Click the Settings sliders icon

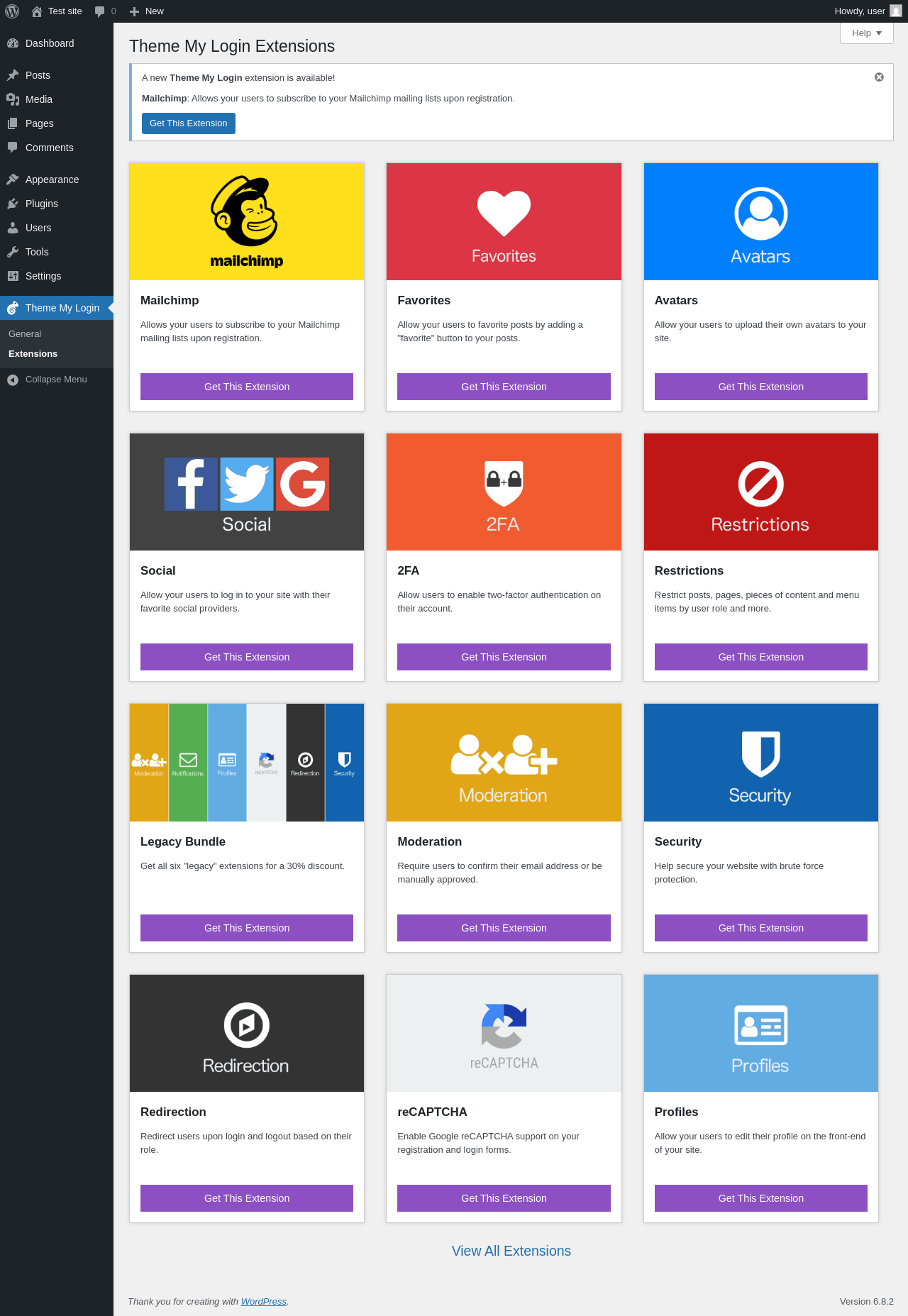tap(13, 276)
